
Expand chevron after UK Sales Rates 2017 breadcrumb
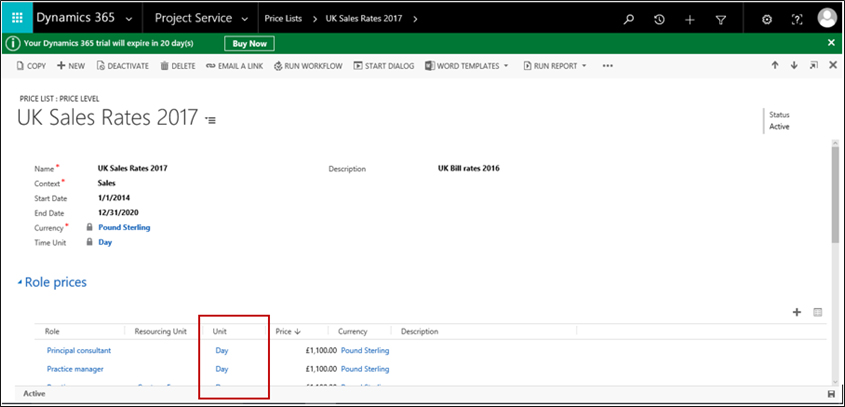pyautogui.click(x=415, y=18)
